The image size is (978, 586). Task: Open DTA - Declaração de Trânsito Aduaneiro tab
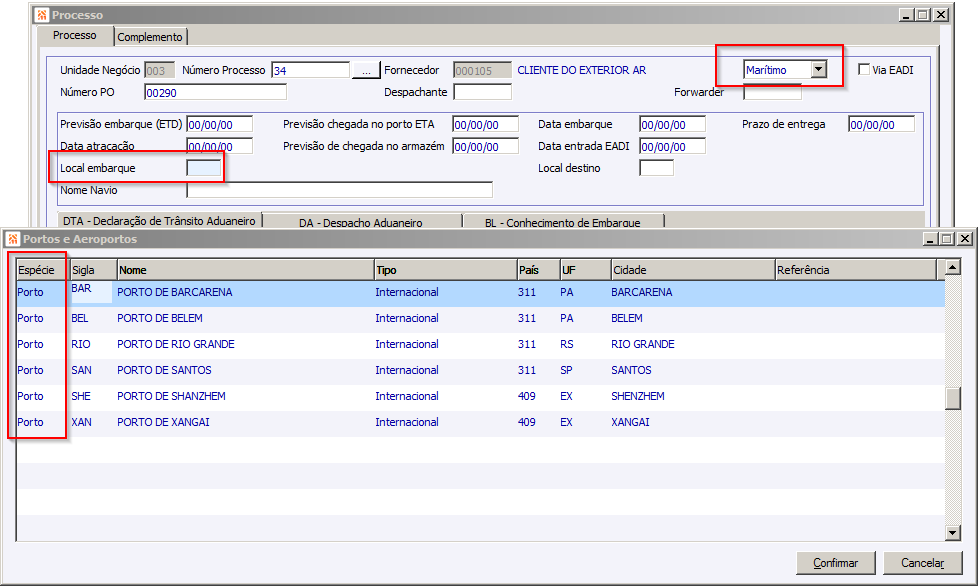coord(160,221)
